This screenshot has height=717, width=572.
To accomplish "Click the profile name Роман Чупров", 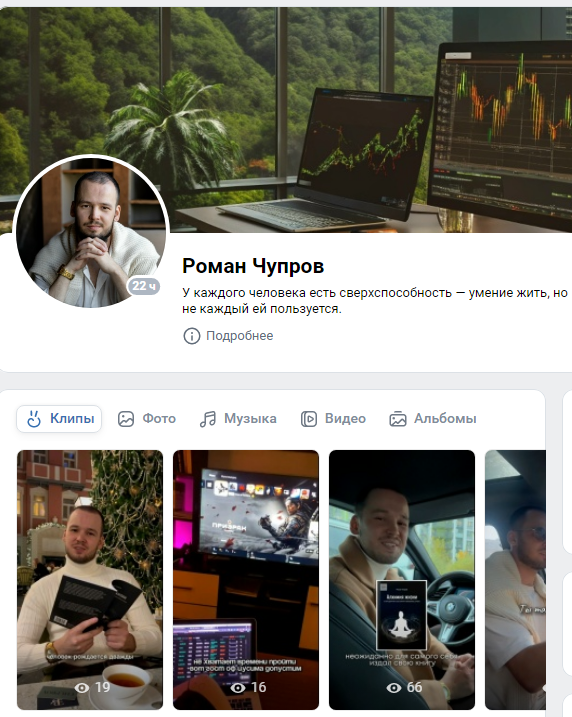I will (x=253, y=266).
